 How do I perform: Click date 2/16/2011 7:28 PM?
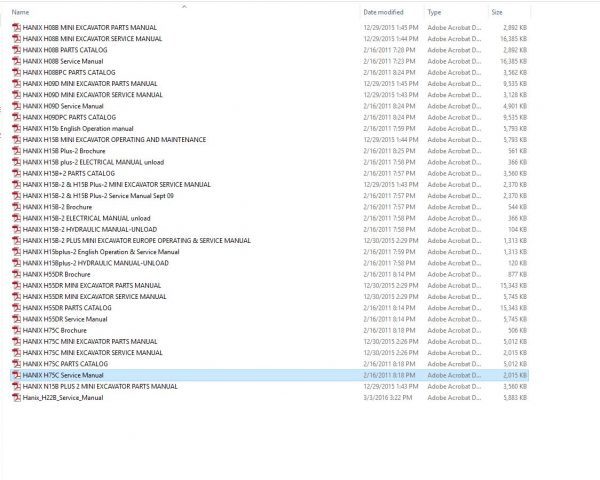coord(389,50)
